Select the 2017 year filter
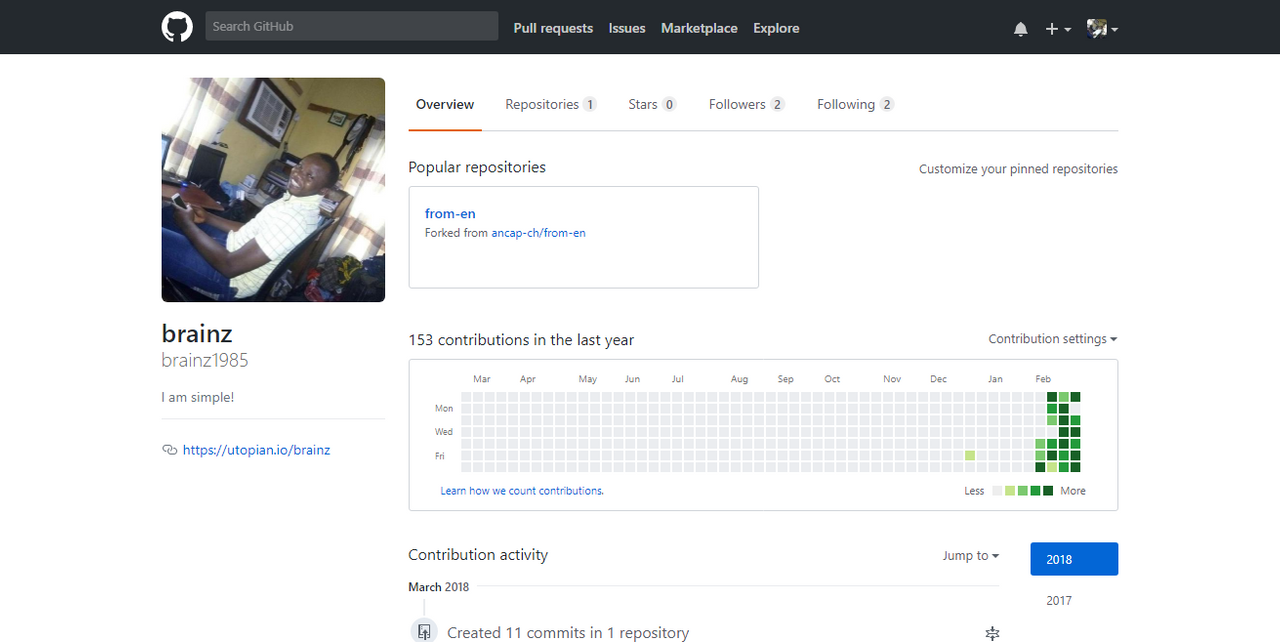 pos(1059,600)
